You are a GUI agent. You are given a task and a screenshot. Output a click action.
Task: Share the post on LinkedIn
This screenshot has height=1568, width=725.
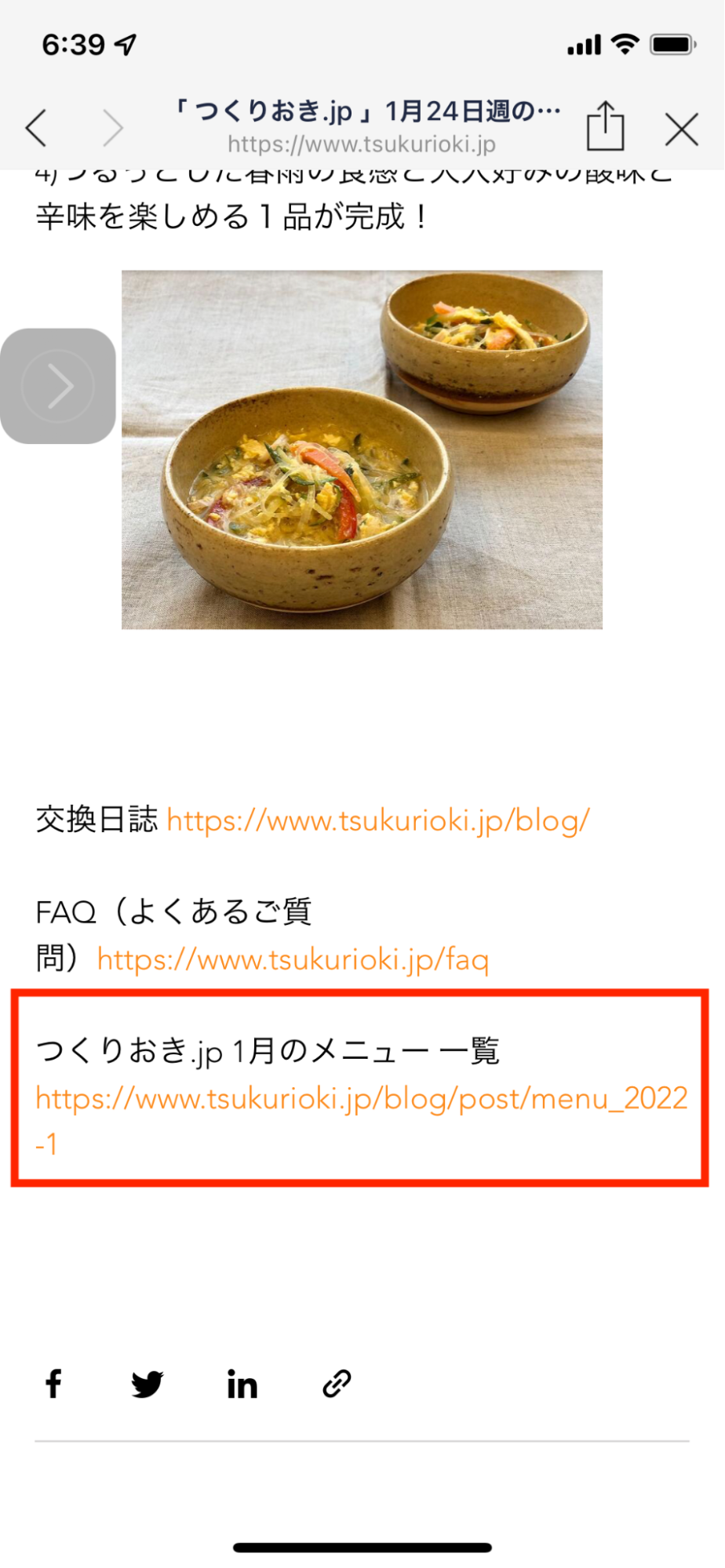tap(242, 1384)
